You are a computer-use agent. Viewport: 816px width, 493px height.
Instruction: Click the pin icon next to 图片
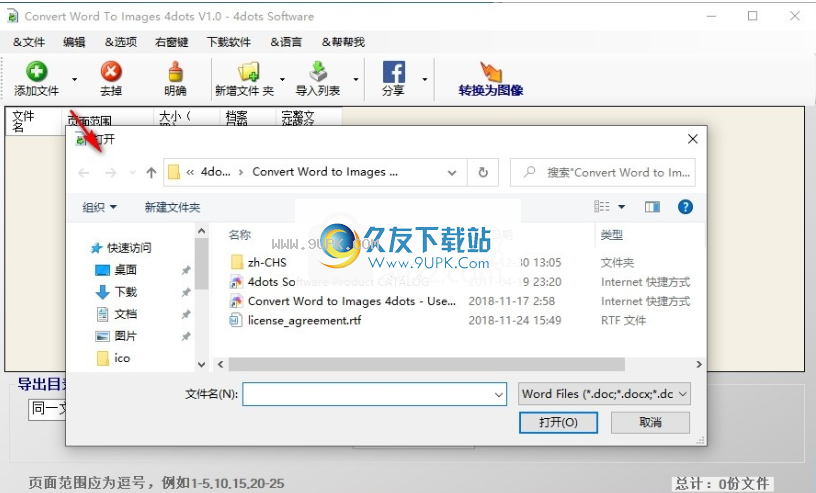pyautogui.click(x=186, y=337)
